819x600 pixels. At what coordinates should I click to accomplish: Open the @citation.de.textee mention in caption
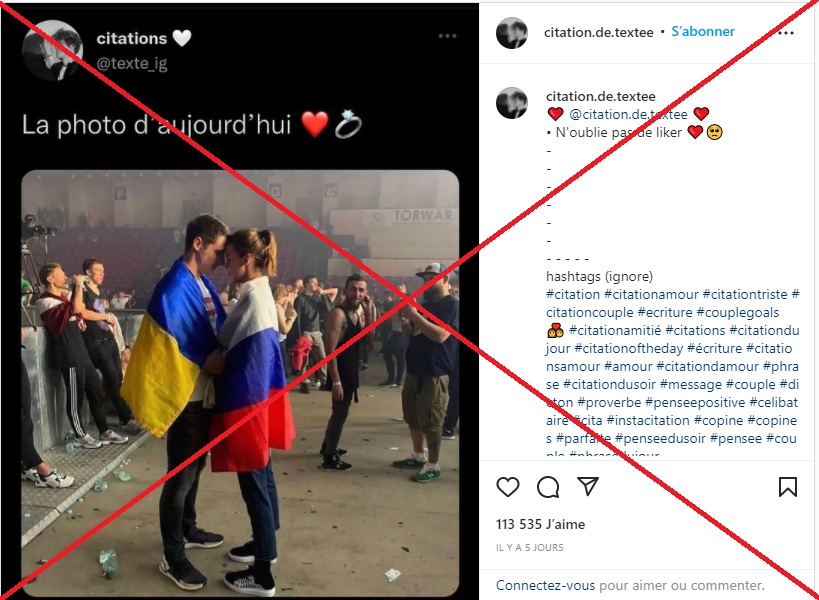[628, 114]
